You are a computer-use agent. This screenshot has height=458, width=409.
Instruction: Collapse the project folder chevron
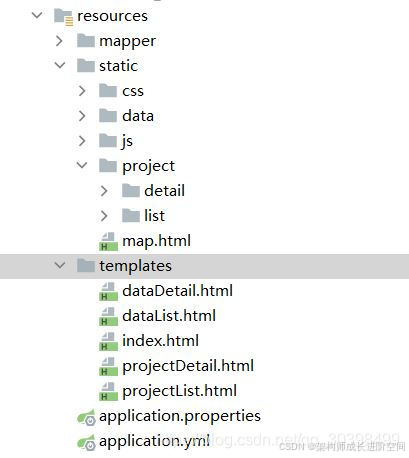[82, 165]
